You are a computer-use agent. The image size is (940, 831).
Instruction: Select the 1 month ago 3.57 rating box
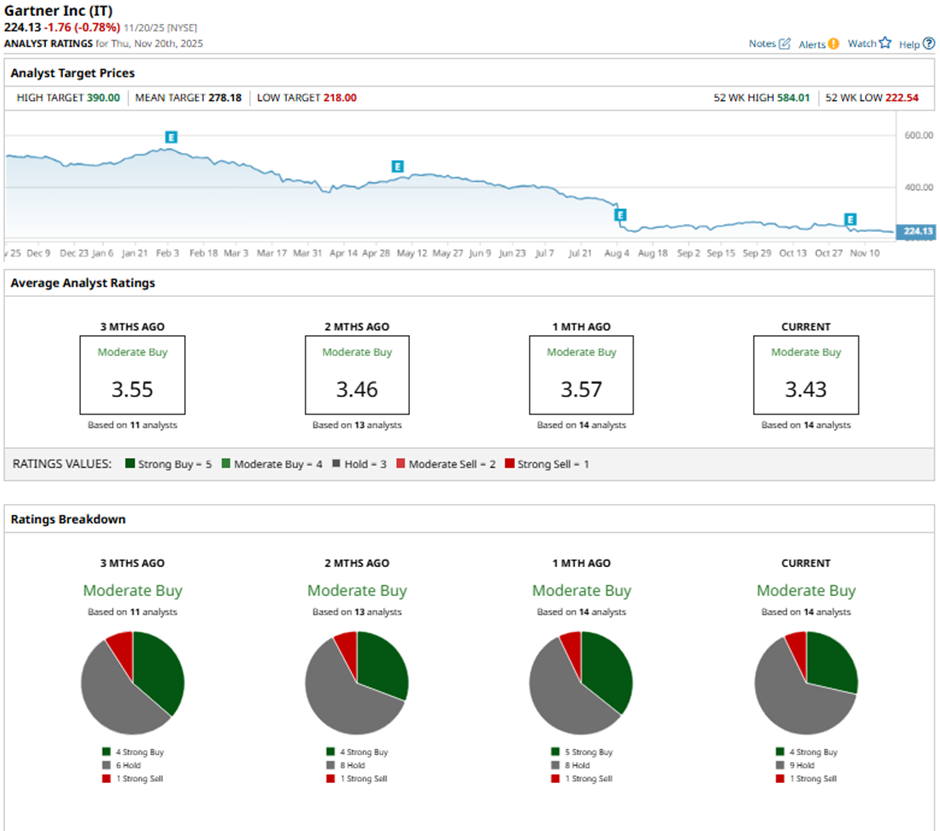pyautogui.click(x=582, y=375)
